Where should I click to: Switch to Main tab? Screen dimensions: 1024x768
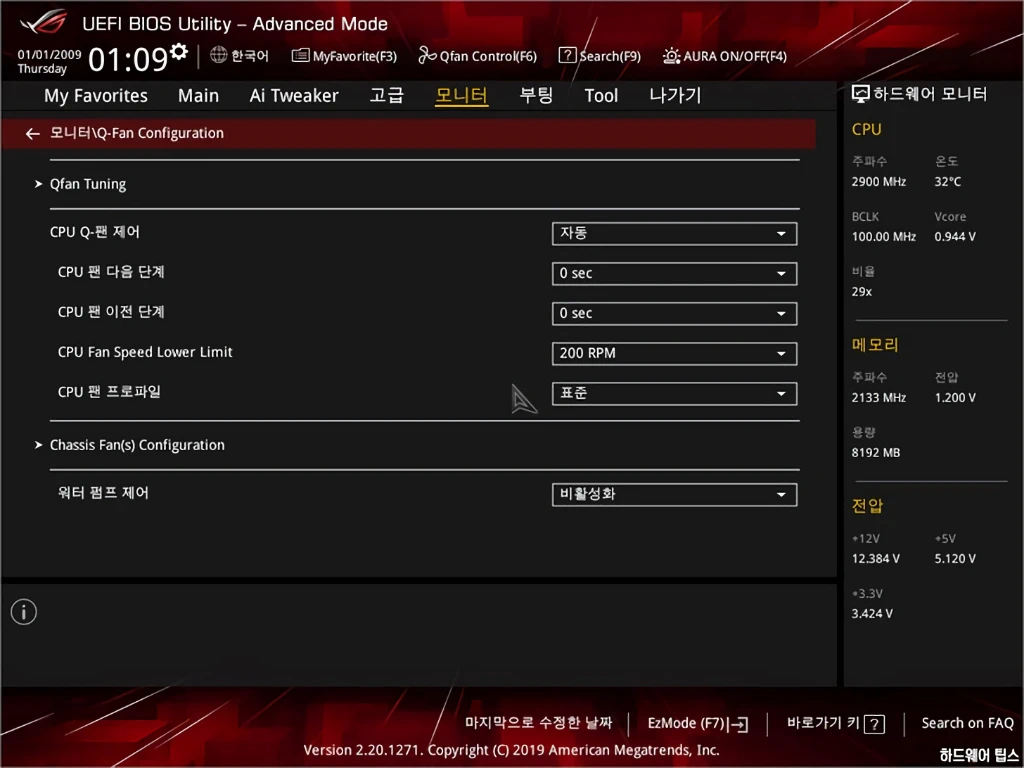pos(199,95)
